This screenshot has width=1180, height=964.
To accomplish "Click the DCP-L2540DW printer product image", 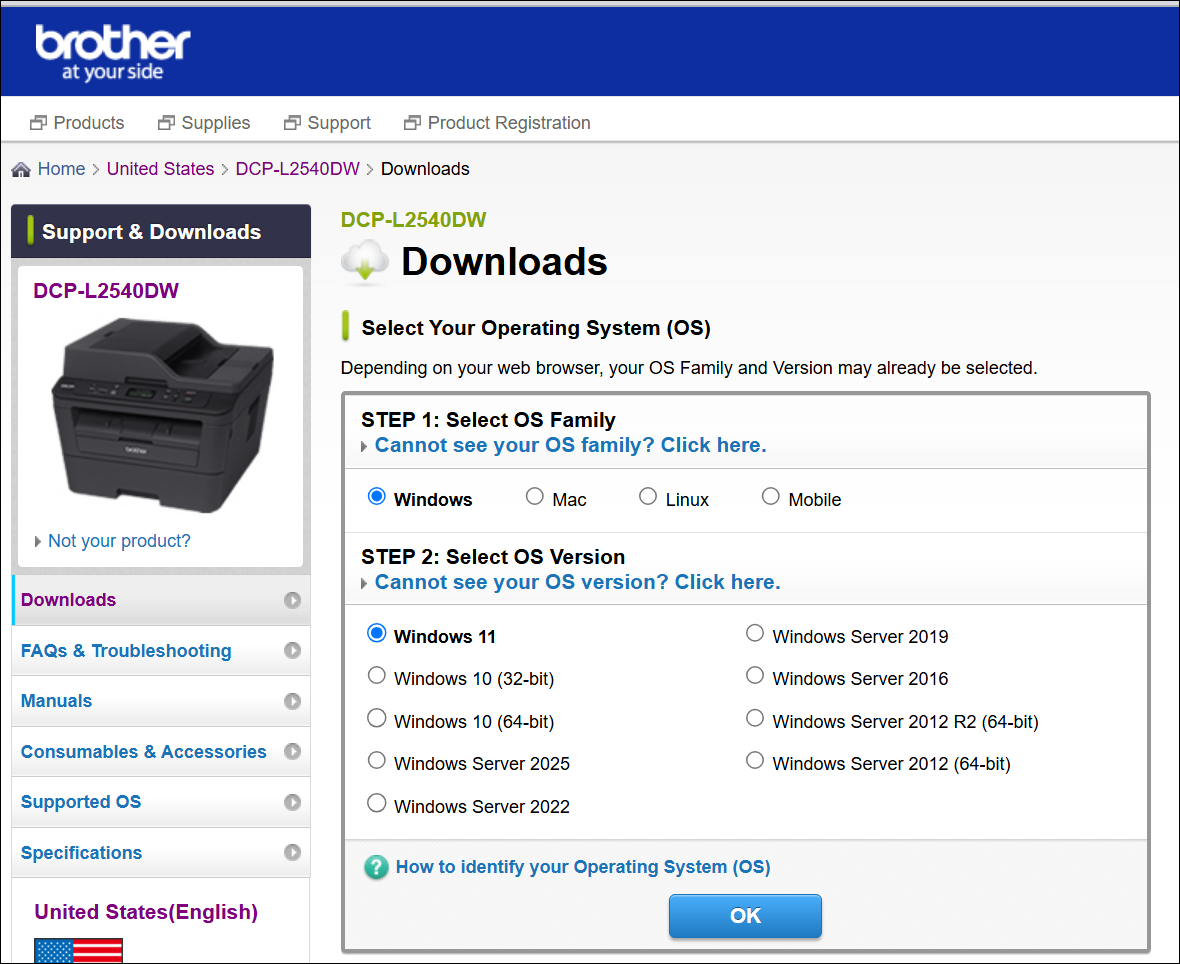I will coord(163,415).
